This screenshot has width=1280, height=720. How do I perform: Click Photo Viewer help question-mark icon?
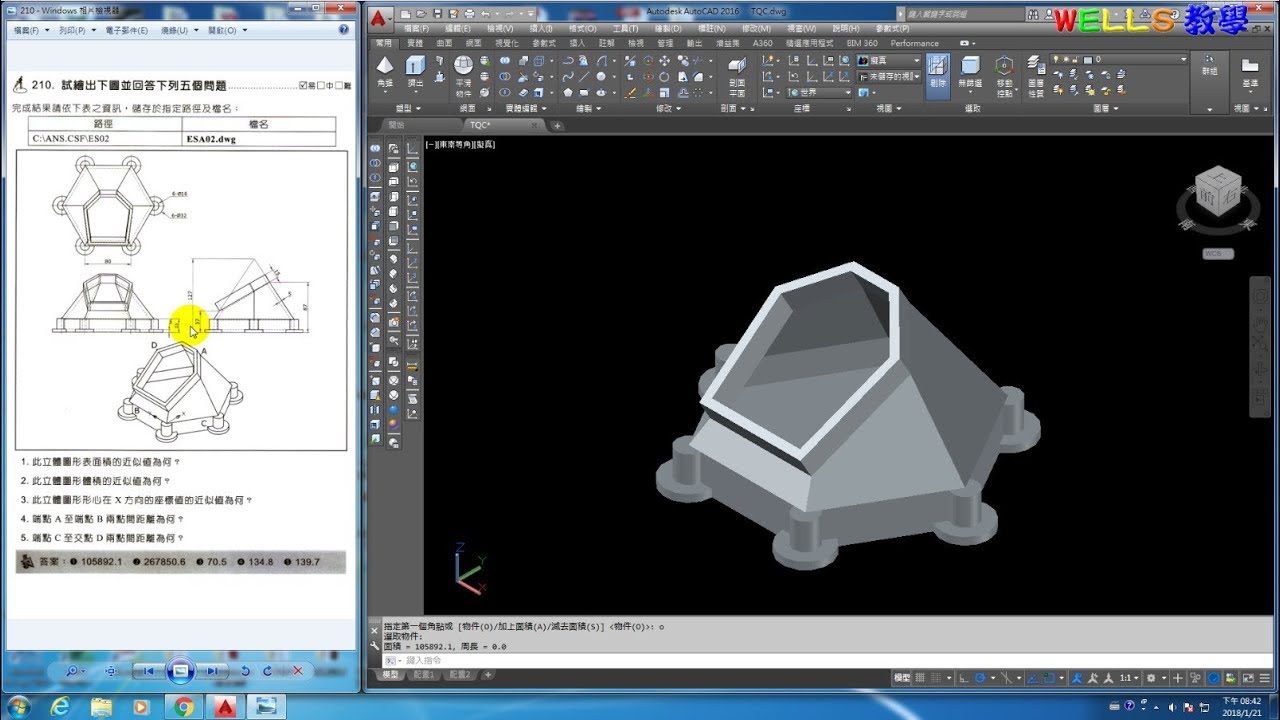point(346,31)
